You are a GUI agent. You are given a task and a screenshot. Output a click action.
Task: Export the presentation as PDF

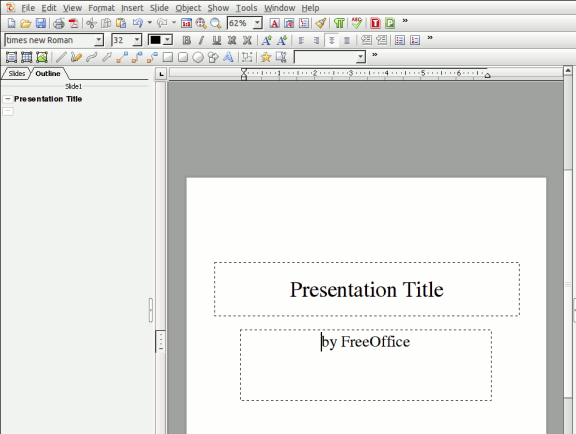(73, 23)
